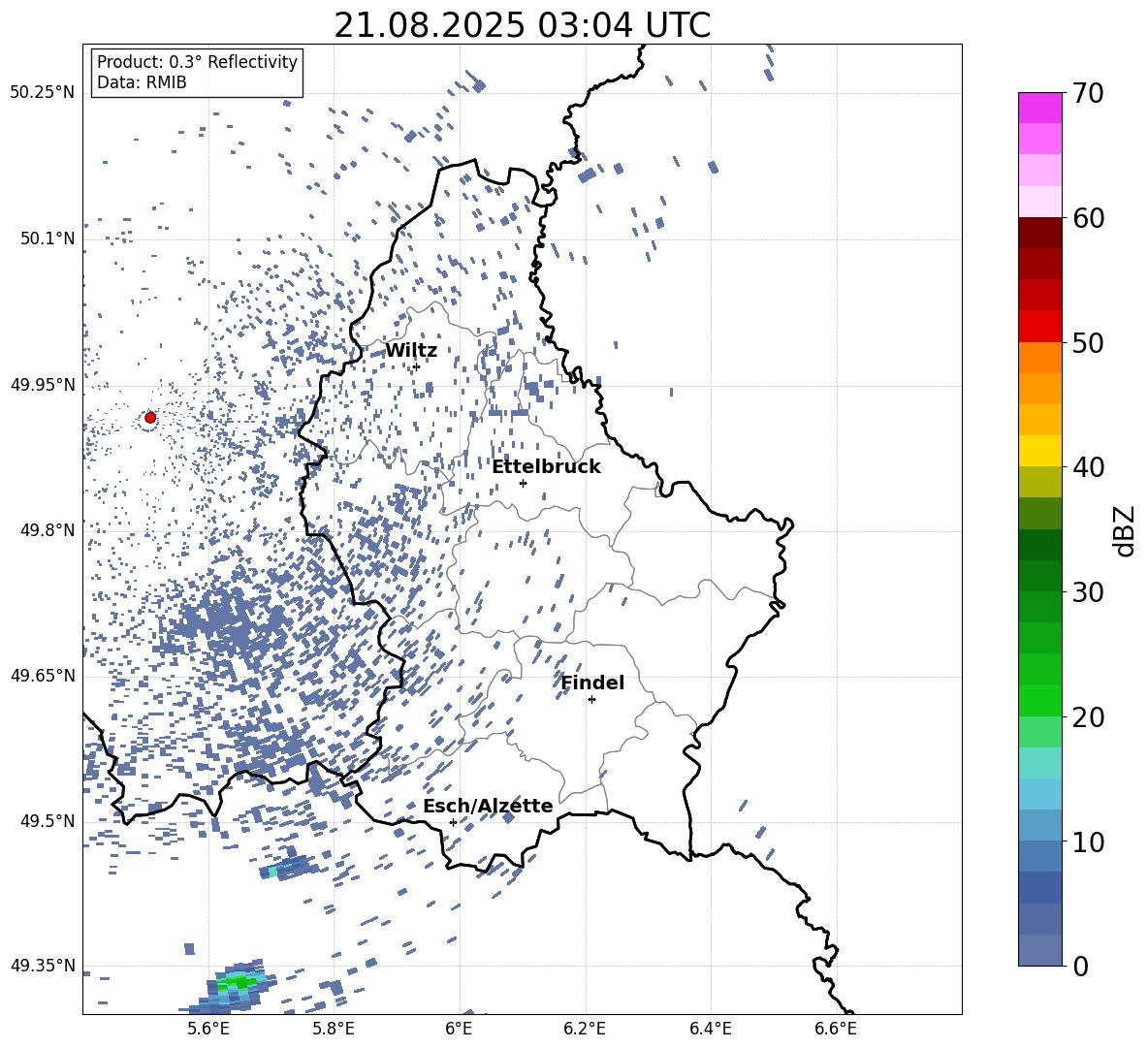Click the 60 tick on colorbar
This screenshot has width=1148, height=1048.
[1087, 218]
